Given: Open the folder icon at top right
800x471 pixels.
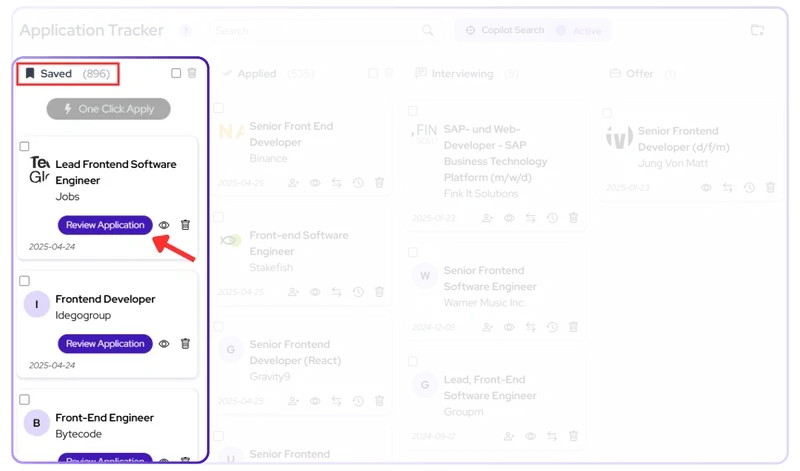Looking at the screenshot, I should [x=758, y=30].
